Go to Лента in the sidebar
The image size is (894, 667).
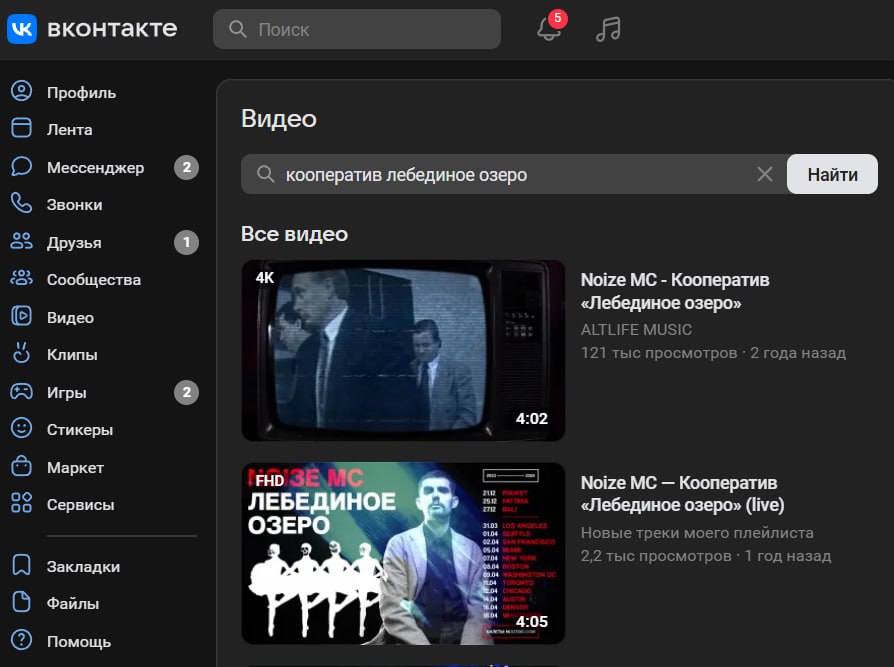tap(70, 129)
